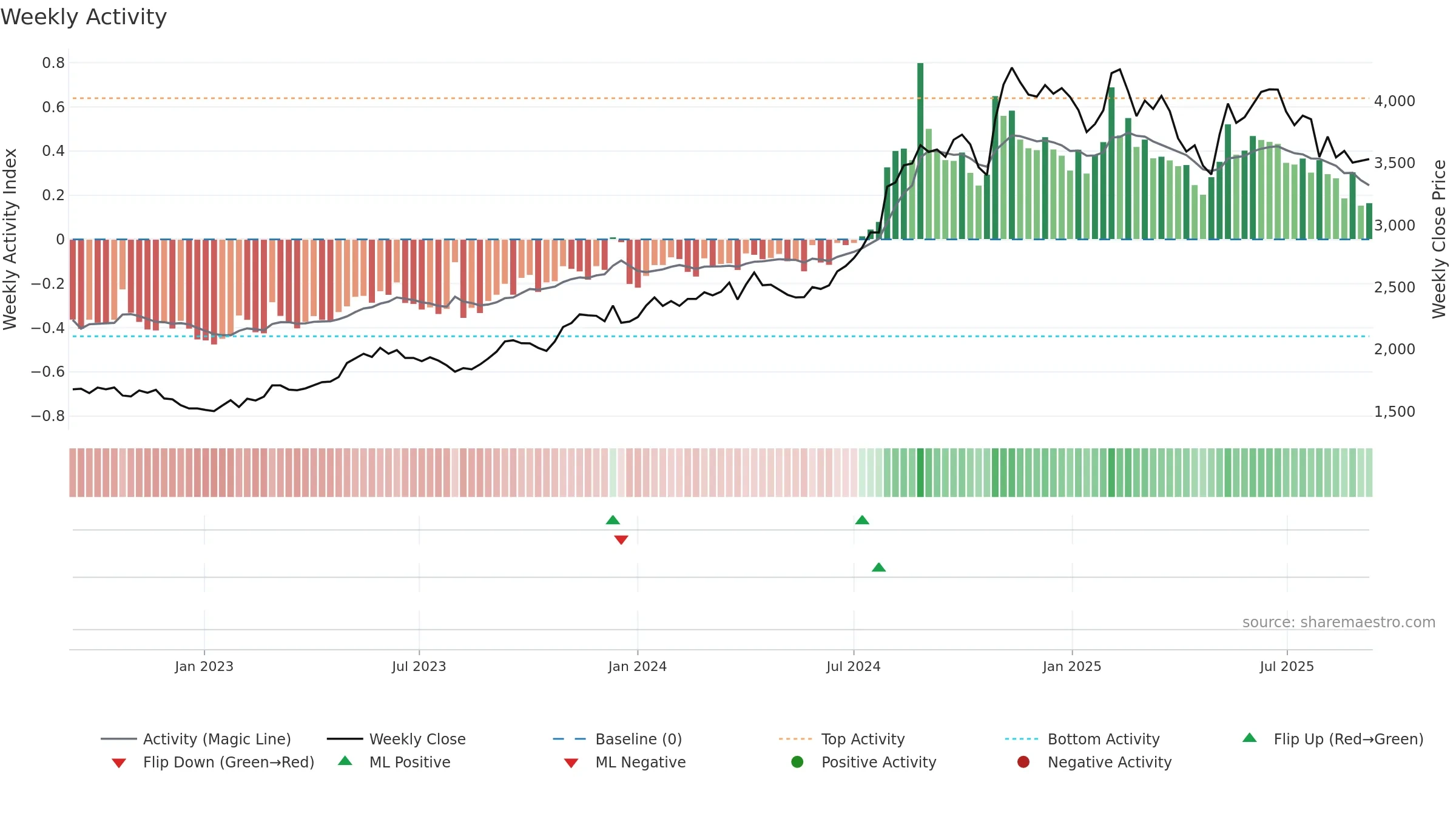Click the Jan 2025 x-axis label
This screenshot has width=1456, height=819.
1071,666
